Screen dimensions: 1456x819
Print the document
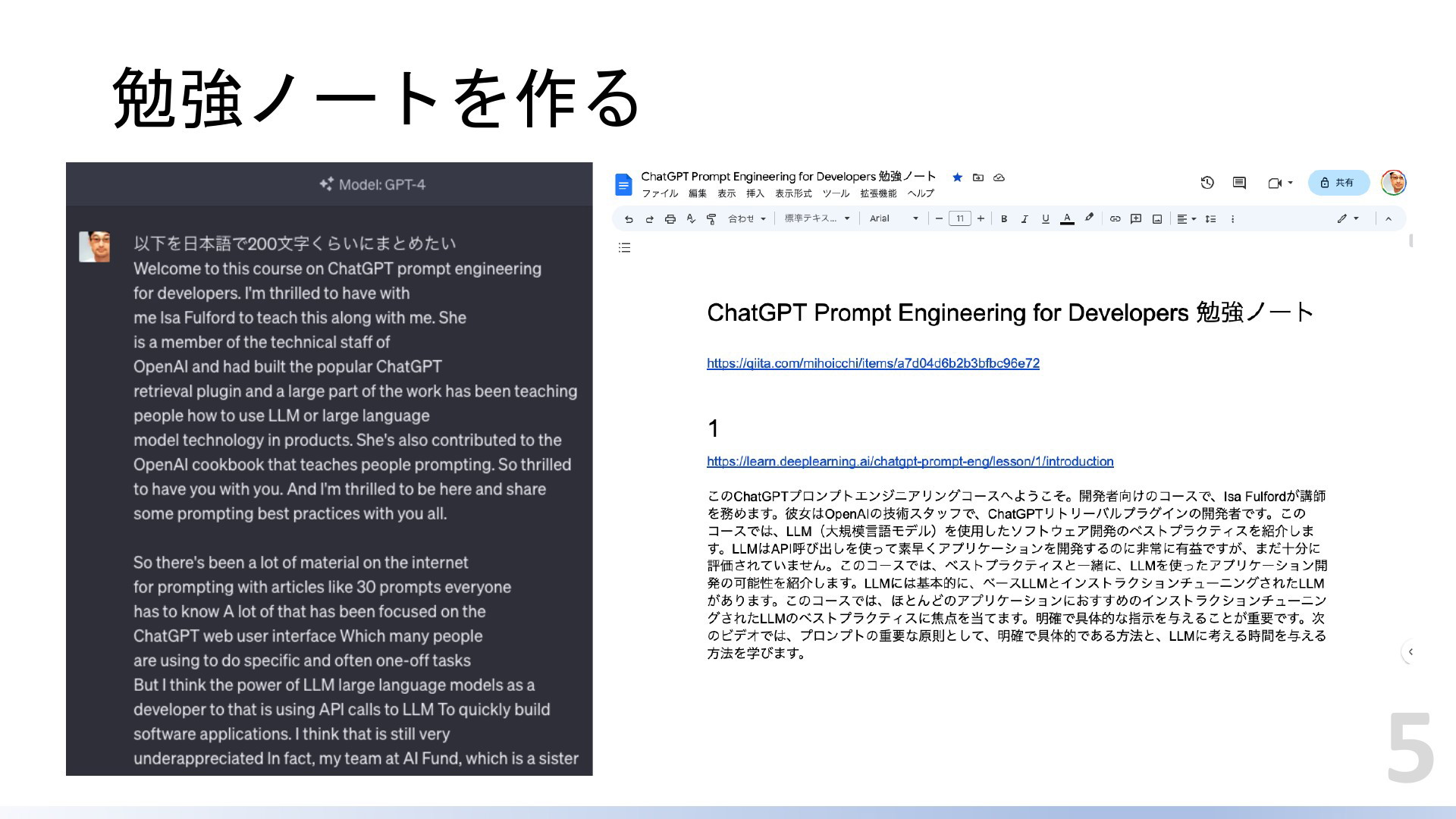pos(670,219)
